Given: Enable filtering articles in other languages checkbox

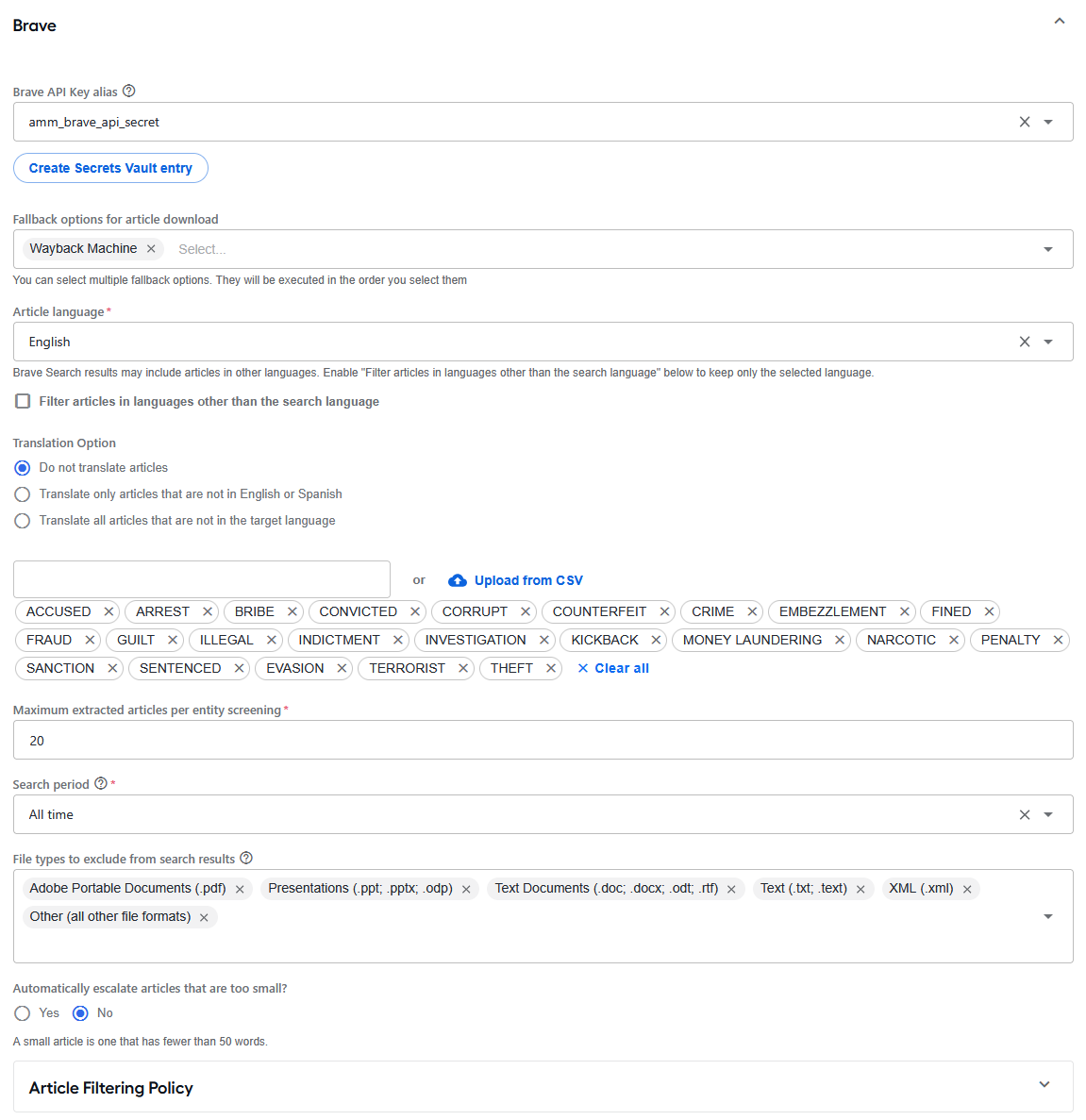Looking at the screenshot, I should (x=23, y=401).
